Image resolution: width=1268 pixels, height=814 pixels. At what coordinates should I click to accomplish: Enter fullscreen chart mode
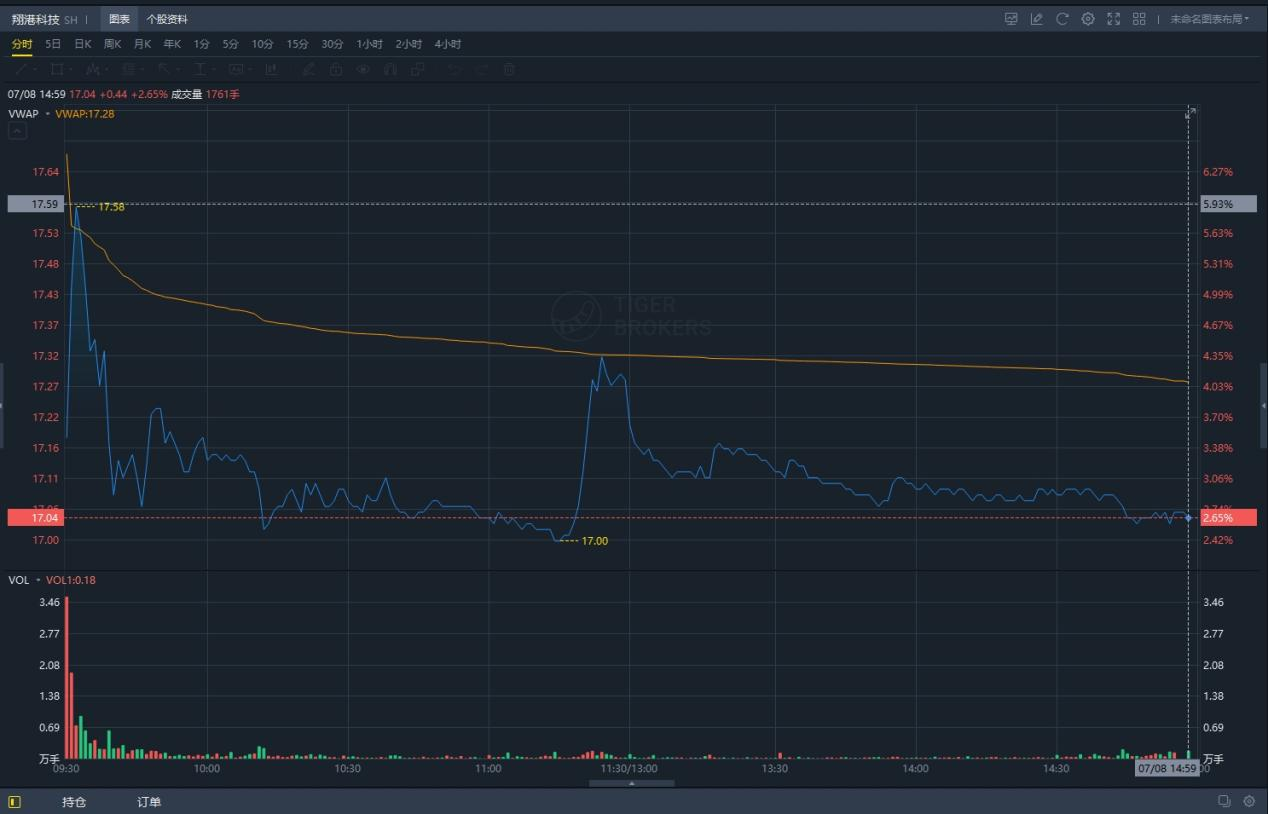tap(1113, 19)
